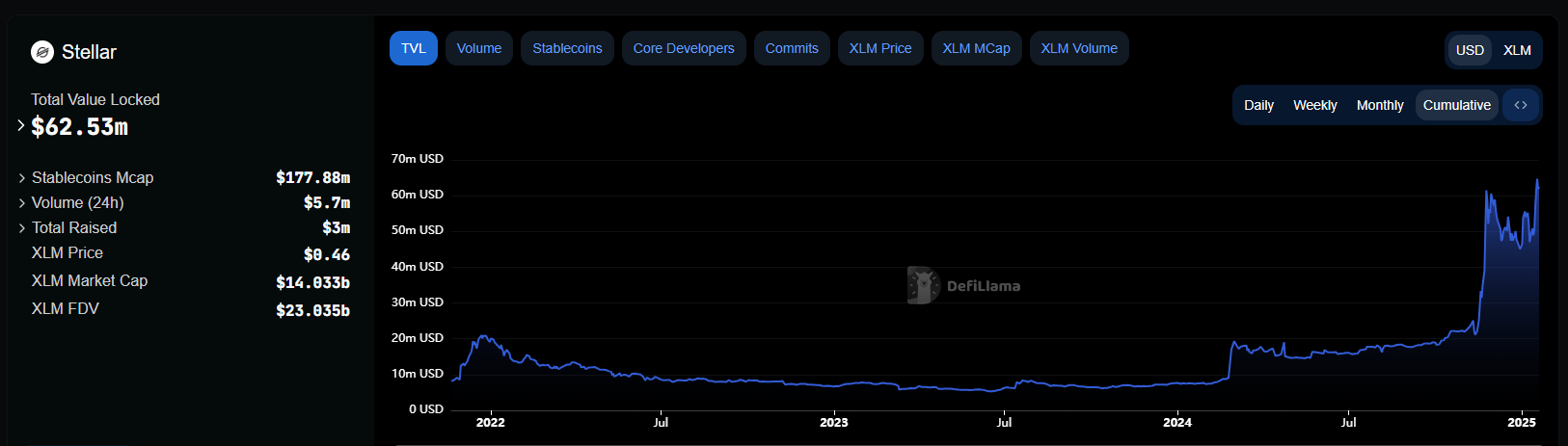Click the XLM FDV label
This screenshot has height=446, width=1568.
pyautogui.click(x=66, y=308)
